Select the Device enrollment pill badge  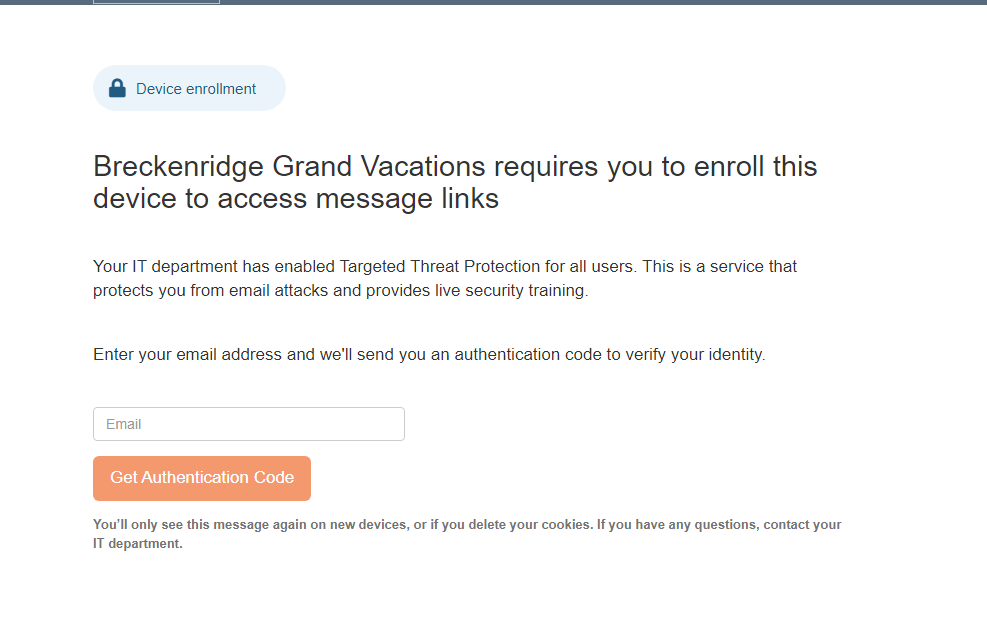pyautogui.click(x=188, y=88)
